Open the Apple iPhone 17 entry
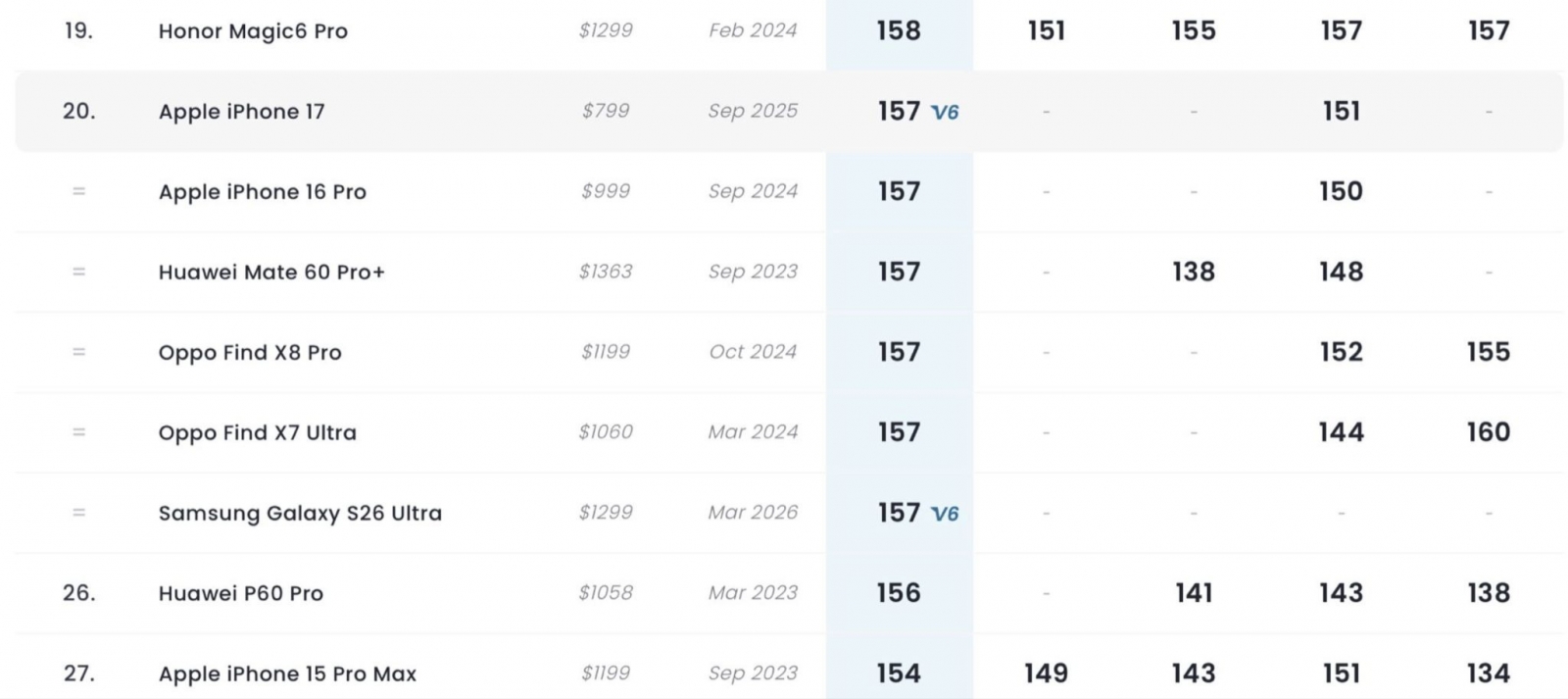1568x699 pixels. [x=241, y=112]
